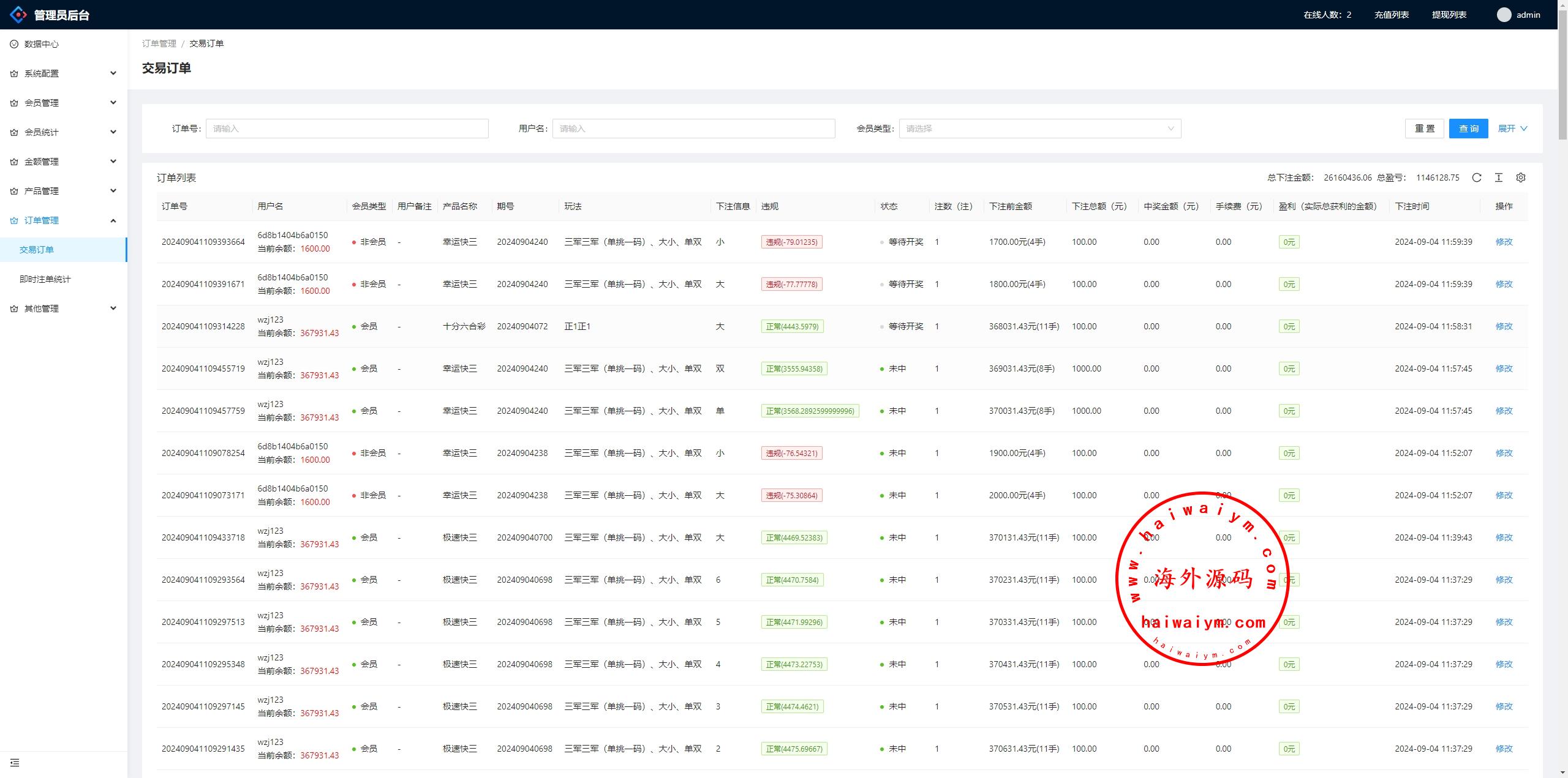Viewport: 1568px width, 778px height.
Task: Click the sidebar collapse icon at bottom-left
Action: (x=15, y=763)
